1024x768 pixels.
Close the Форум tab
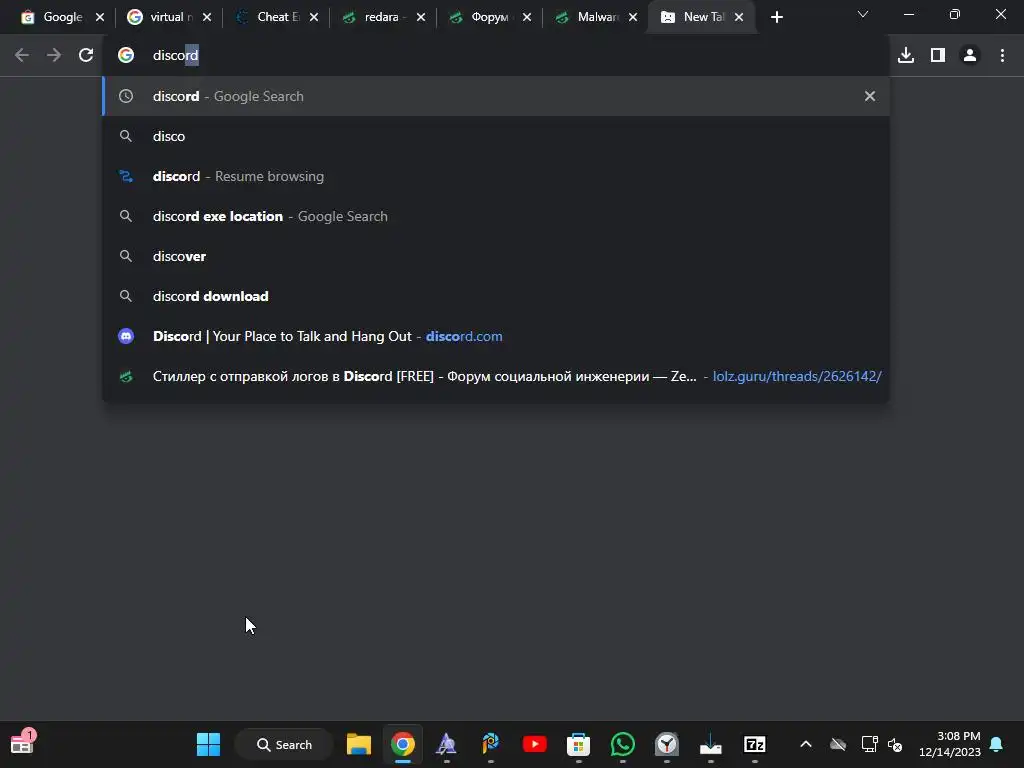(x=527, y=18)
